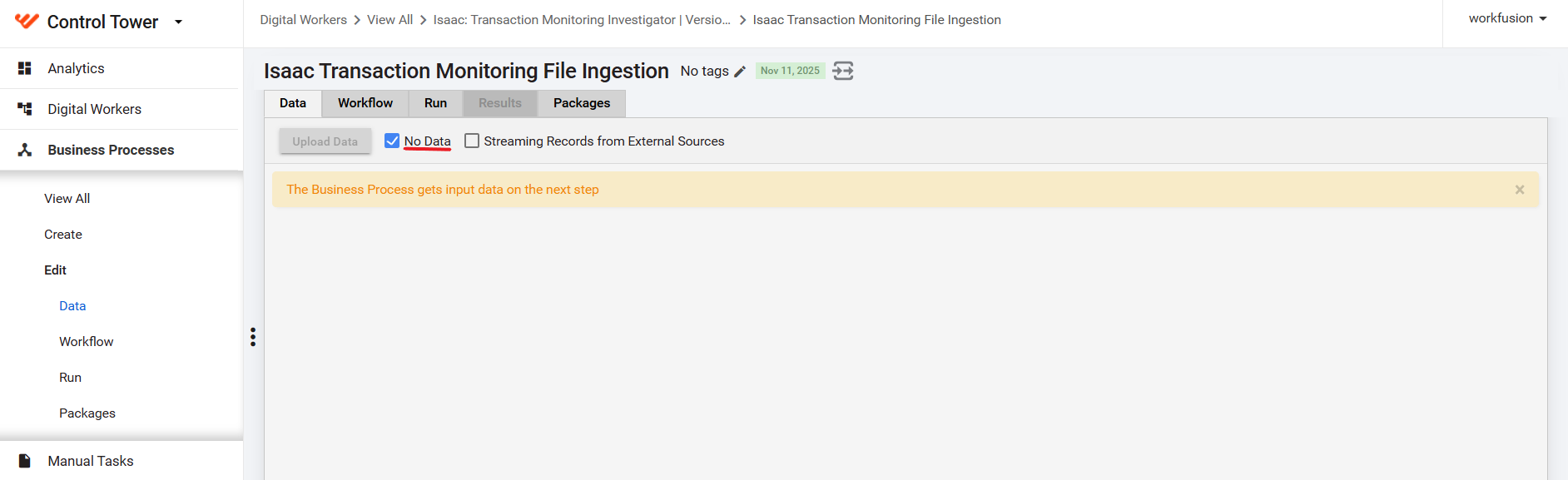This screenshot has height=480, width=1568.
Task: Select the Digital Workers sidebar icon
Action: 25,109
